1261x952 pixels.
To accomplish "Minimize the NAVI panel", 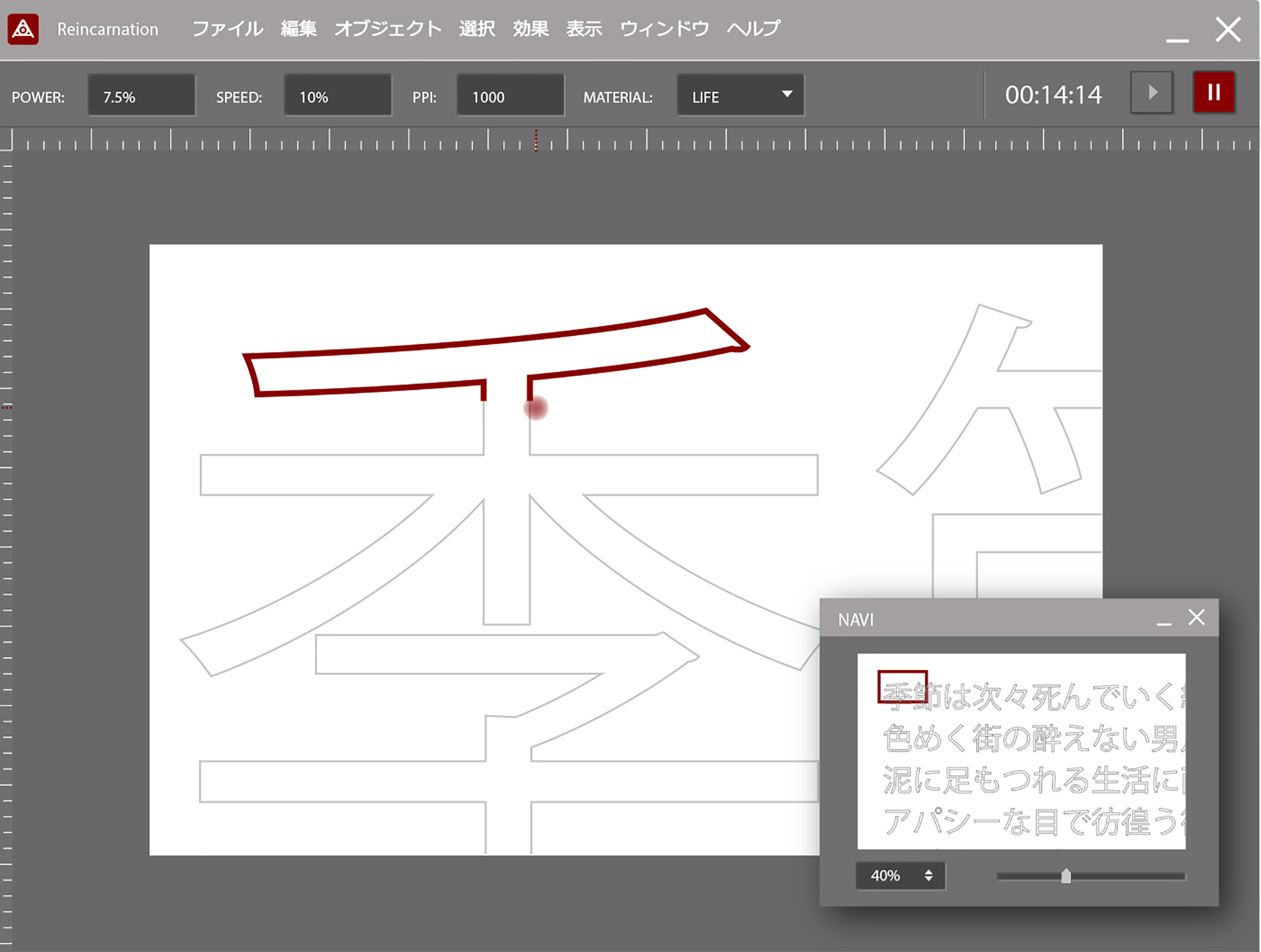I will [x=1163, y=622].
